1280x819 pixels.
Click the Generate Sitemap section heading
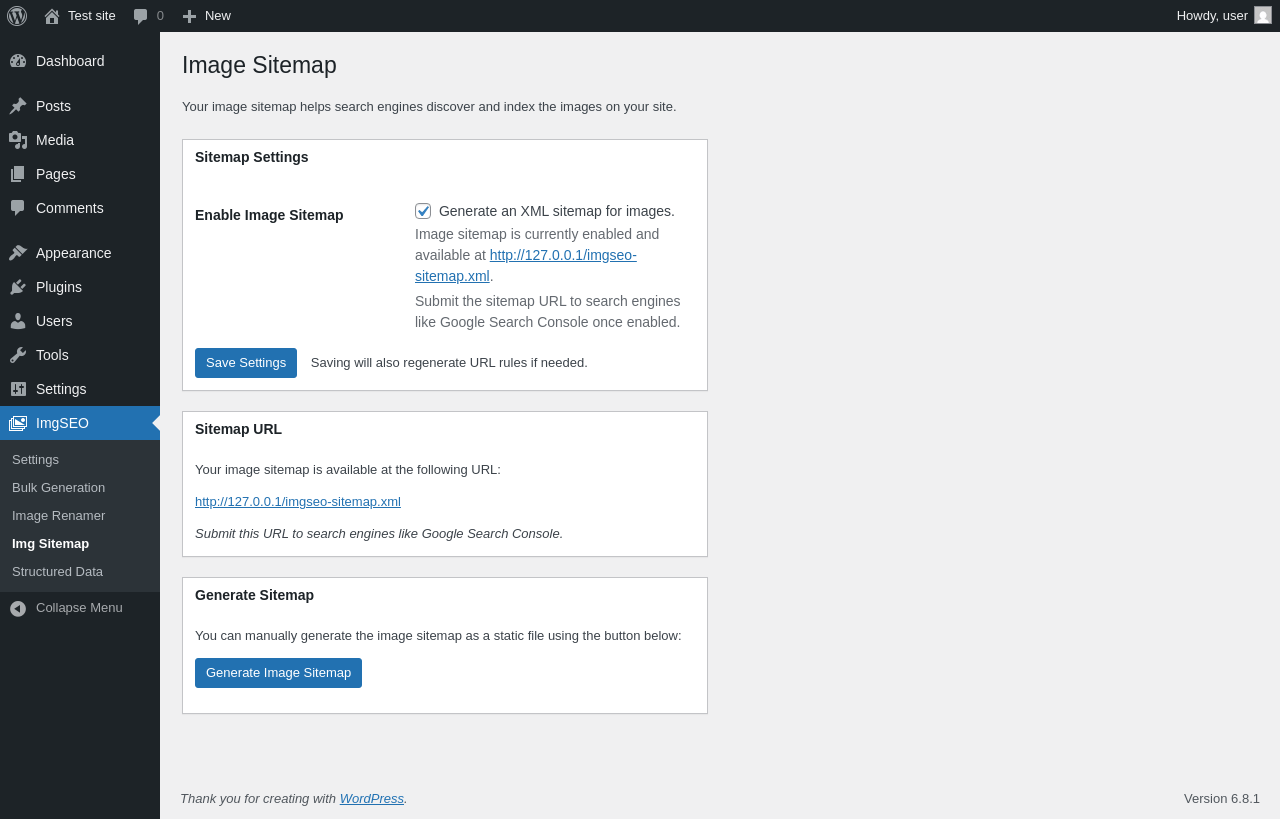click(x=254, y=595)
